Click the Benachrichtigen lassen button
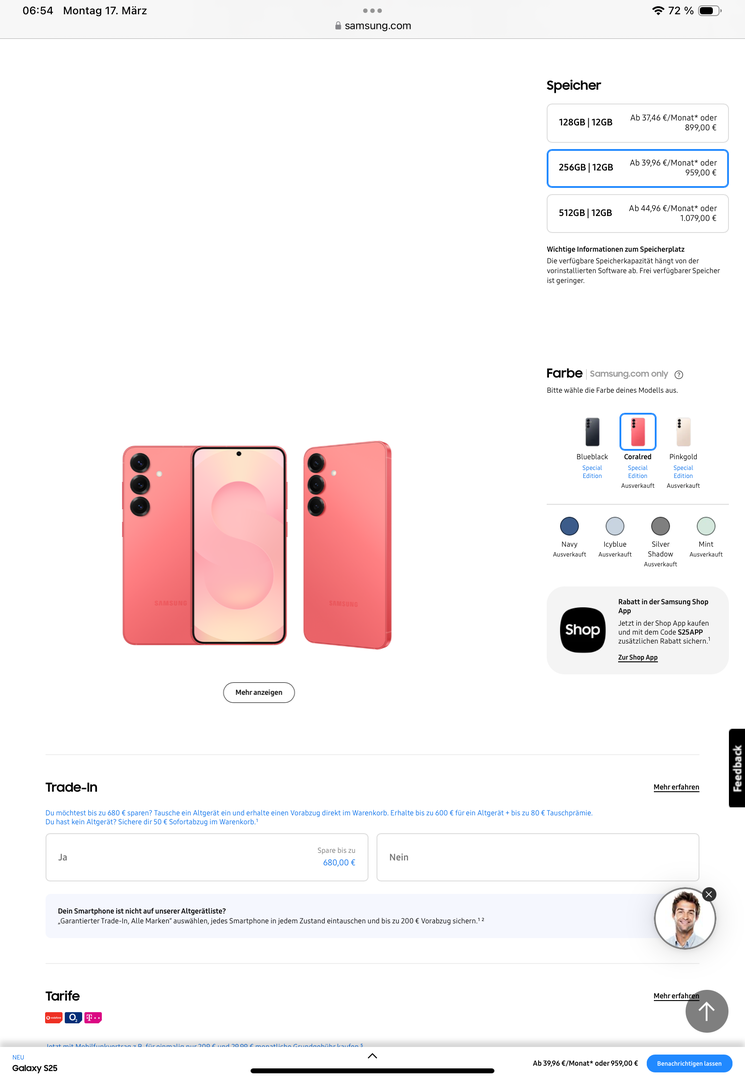Screen dimensions: 745x1080 point(689,1063)
